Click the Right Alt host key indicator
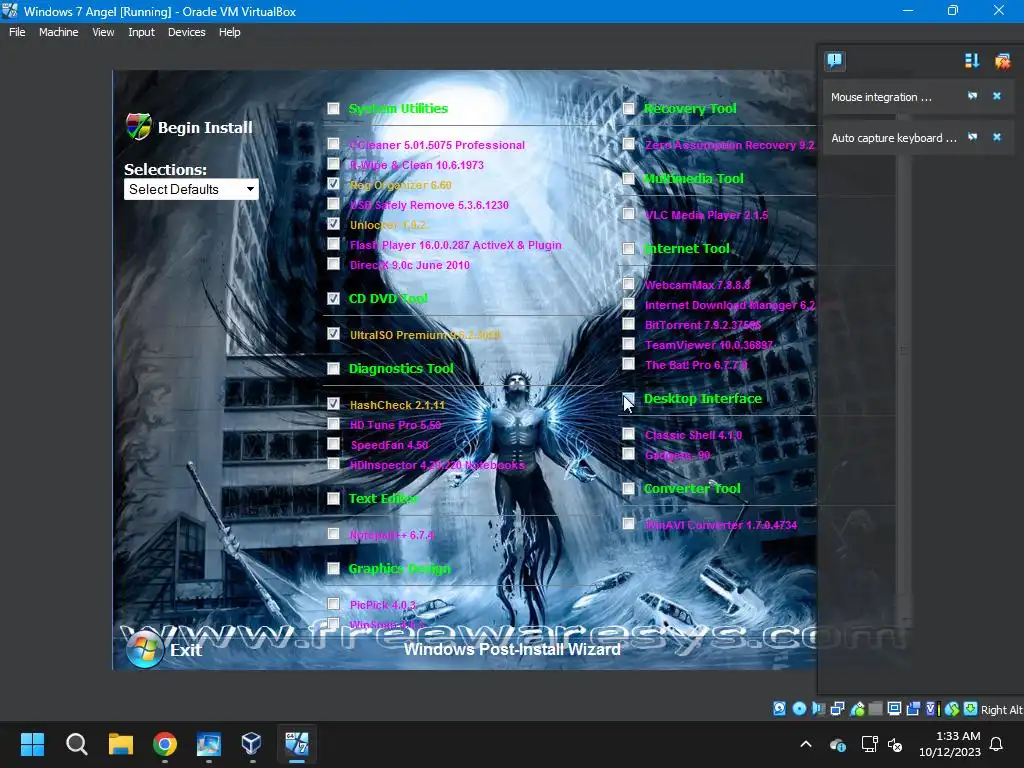This screenshot has width=1024, height=768. tap(1001, 710)
